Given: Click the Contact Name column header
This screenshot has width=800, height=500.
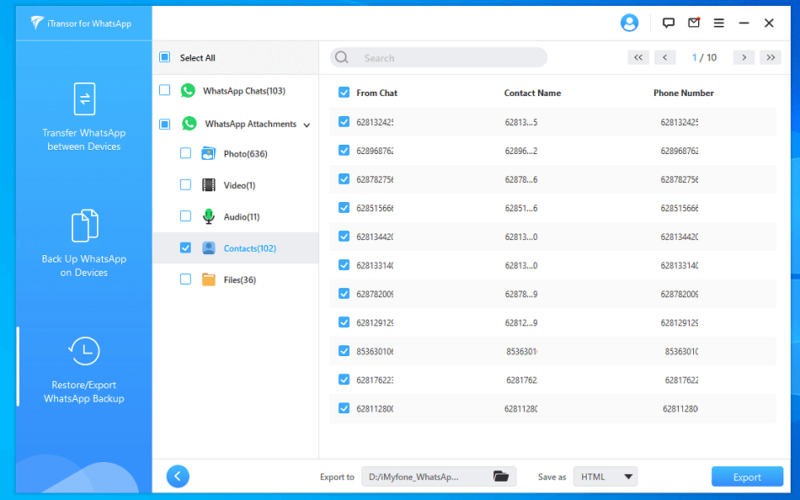Looking at the screenshot, I should (x=532, y=93).
